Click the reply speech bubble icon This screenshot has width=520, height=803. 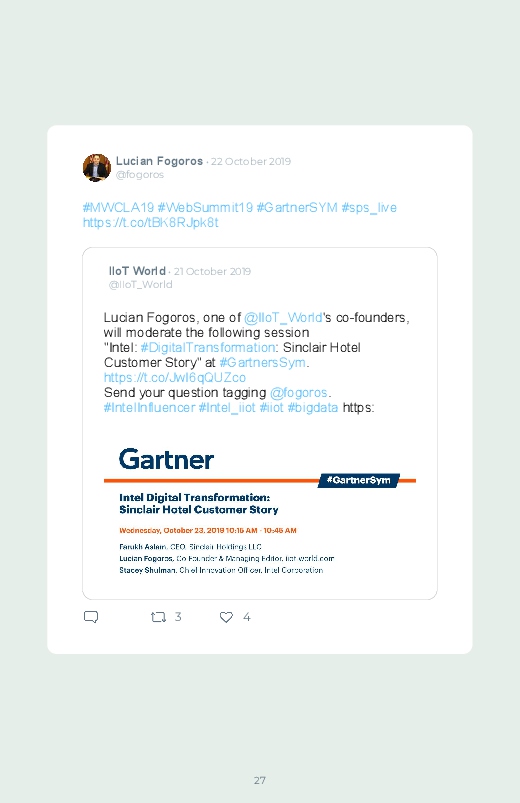[x=91, y=617]
